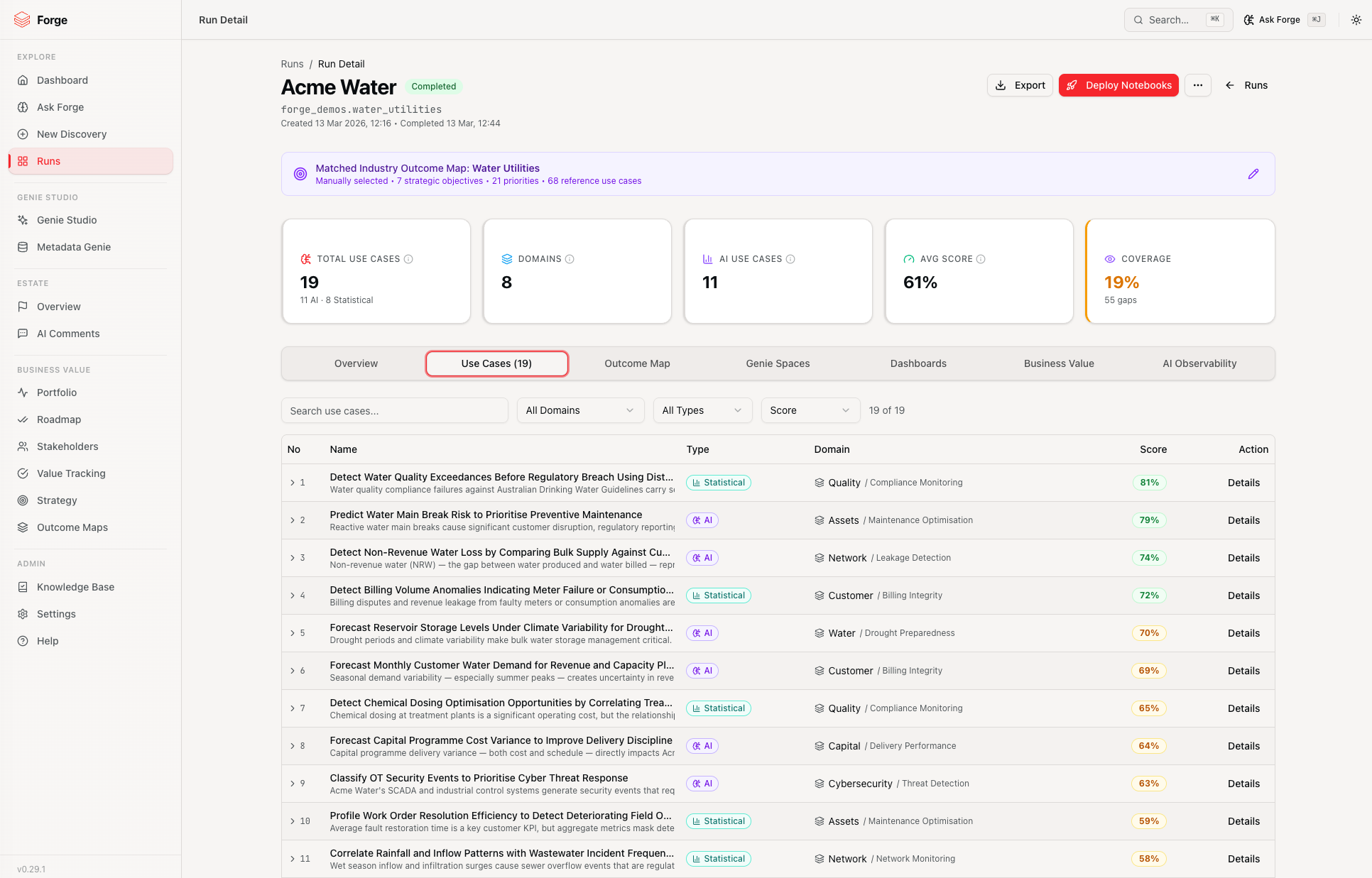Click the '55 gaps' coverage text
This screenshot has width=1372, height=878.
pyautogui.click(x=1121, y=300)
